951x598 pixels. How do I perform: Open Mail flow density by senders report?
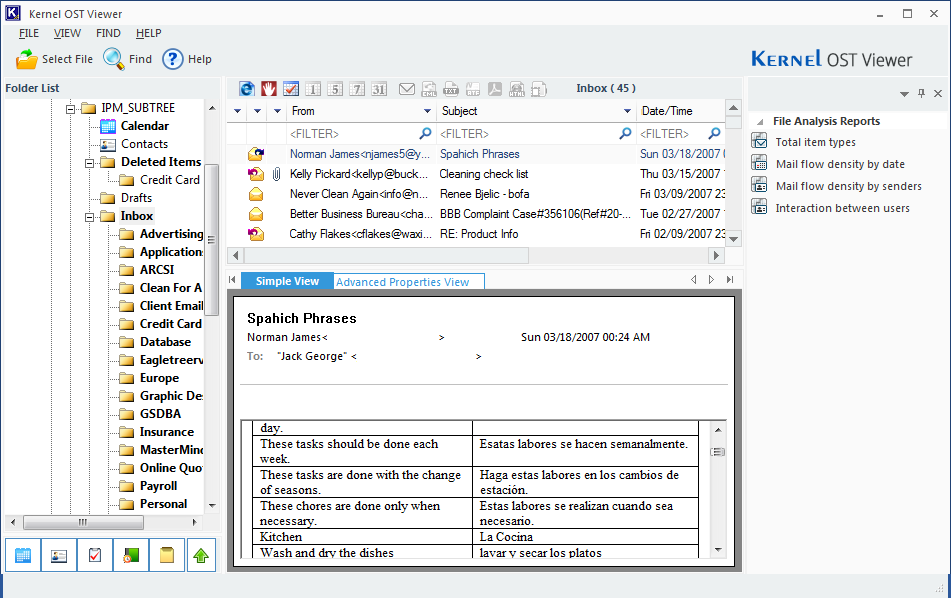[x=849, y=186]
